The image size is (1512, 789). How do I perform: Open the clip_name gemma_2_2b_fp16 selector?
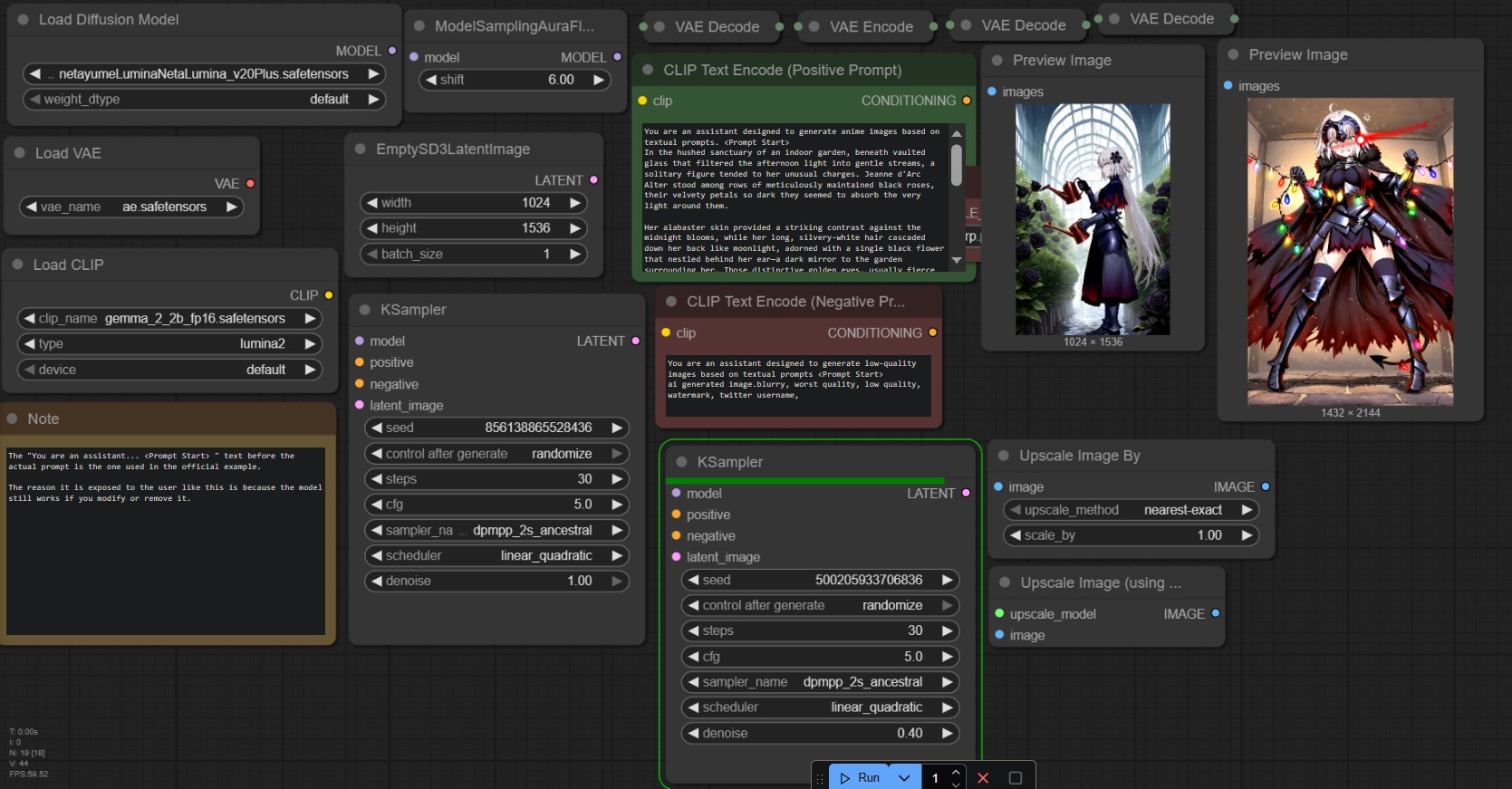click(x=169, y=319)
